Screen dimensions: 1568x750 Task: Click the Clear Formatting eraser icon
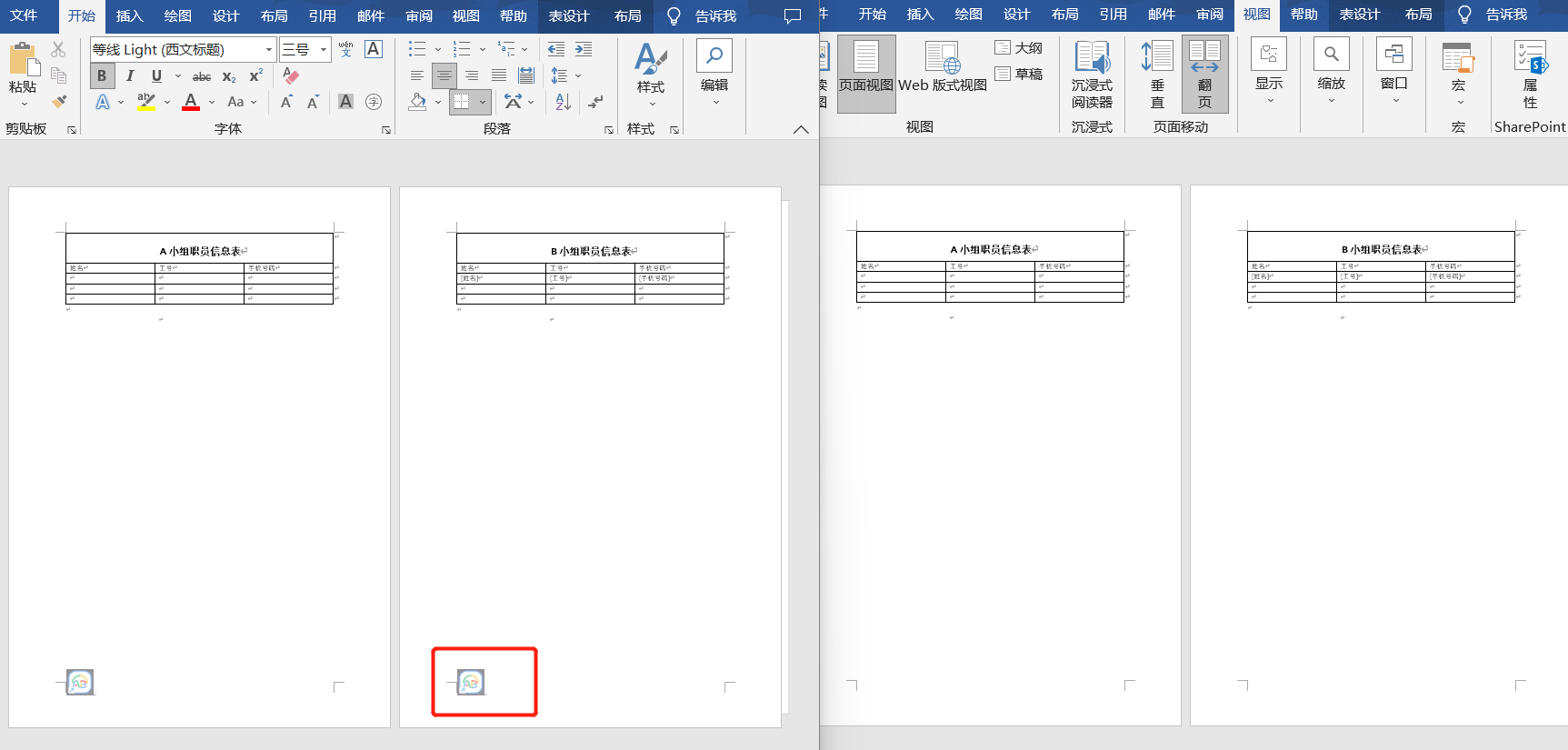(291, 75)
